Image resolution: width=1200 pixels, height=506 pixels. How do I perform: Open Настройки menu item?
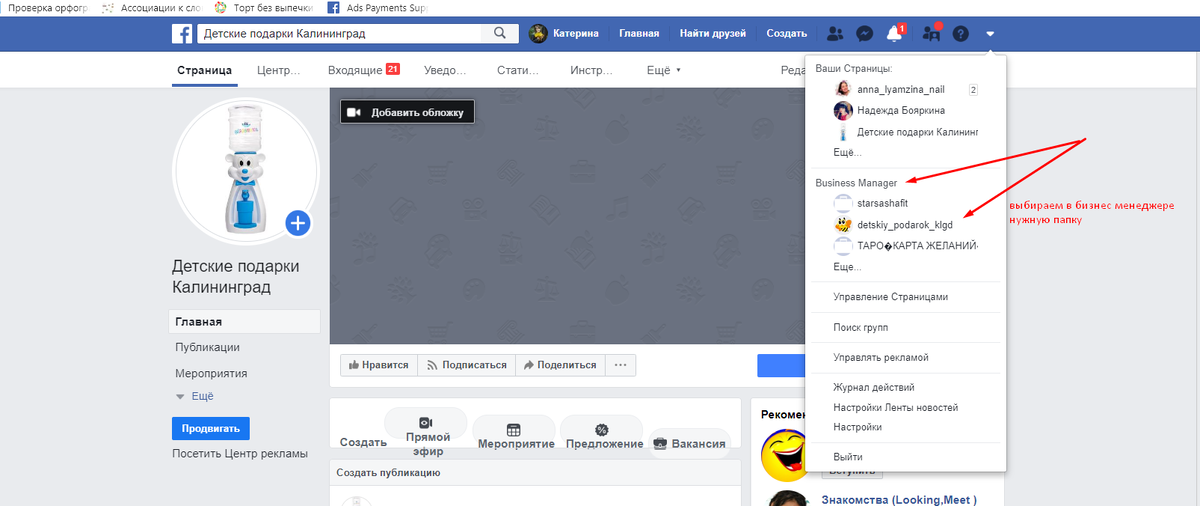[x=857, y=427]
